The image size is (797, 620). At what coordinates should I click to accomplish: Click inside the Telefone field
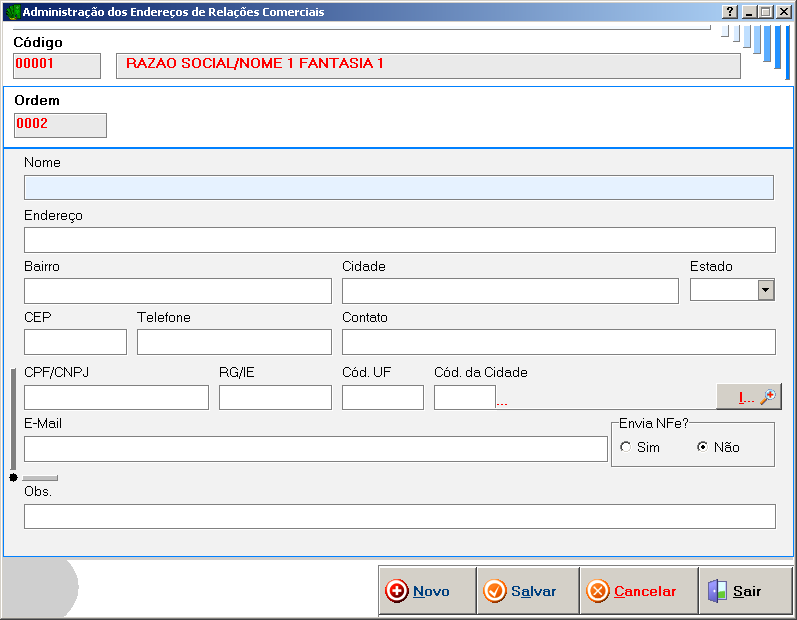[234, 342]
